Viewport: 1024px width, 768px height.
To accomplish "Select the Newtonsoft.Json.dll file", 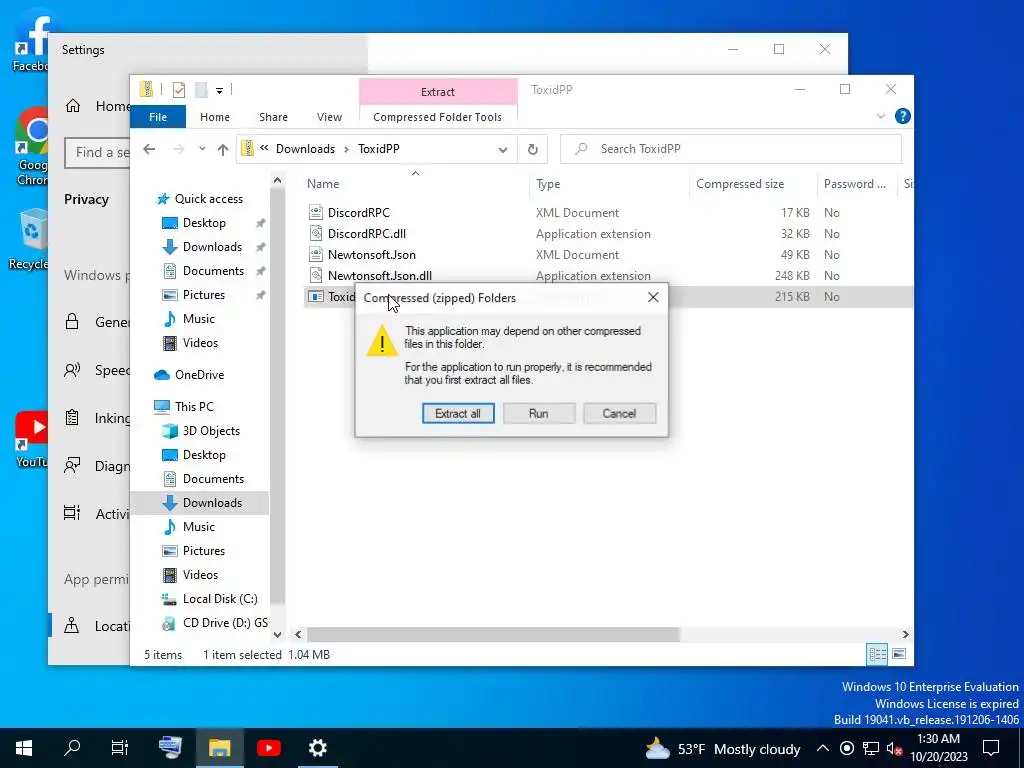I will pyautogui.click(x=379, y=276).
